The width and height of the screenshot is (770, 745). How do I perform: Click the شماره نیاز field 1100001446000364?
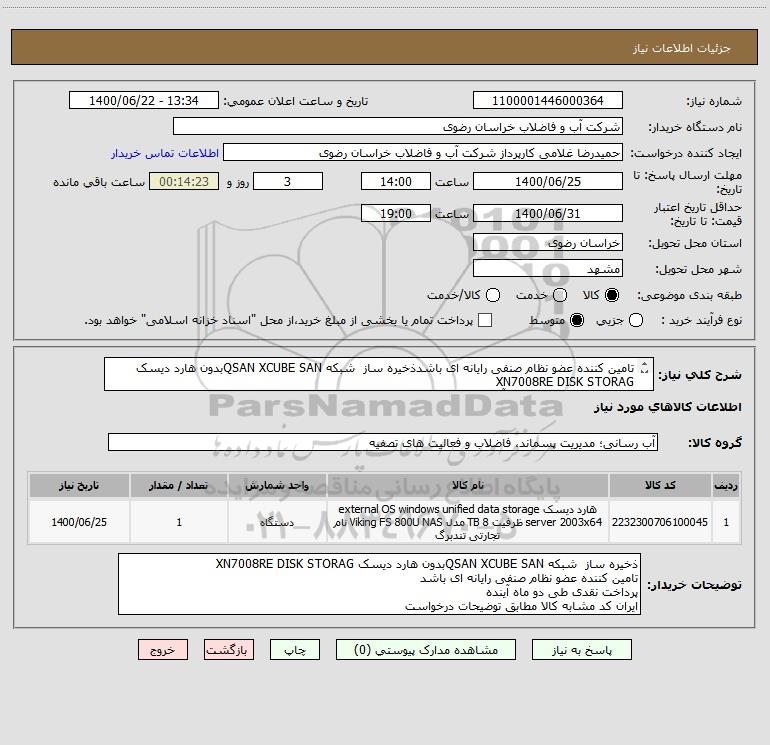(548, 100)
